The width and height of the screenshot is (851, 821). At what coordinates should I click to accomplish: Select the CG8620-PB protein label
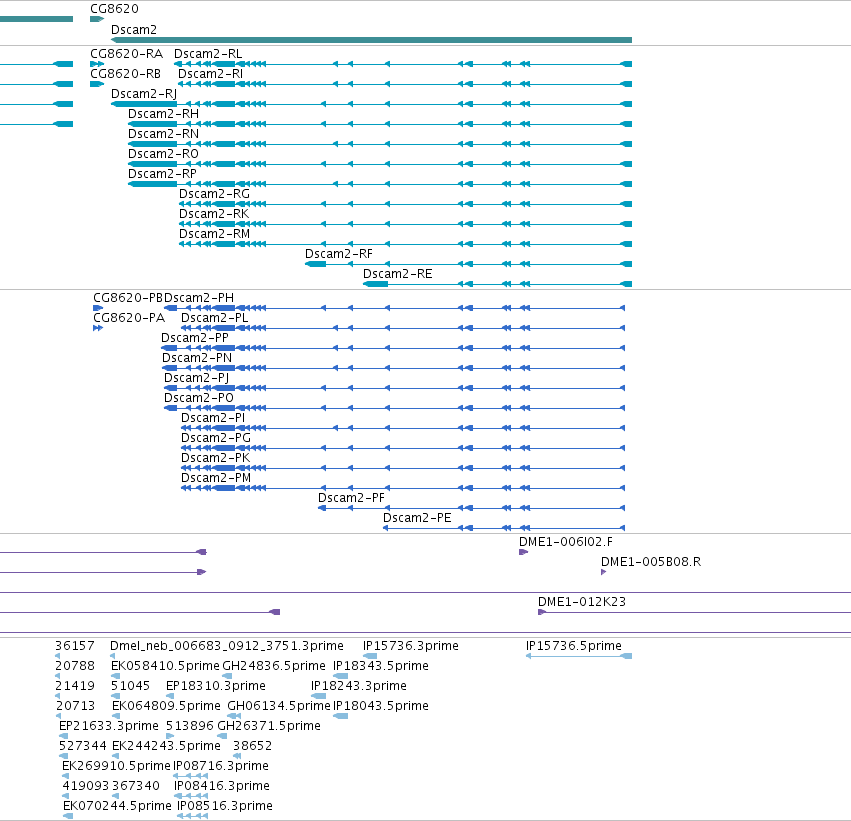coord(128,298)
